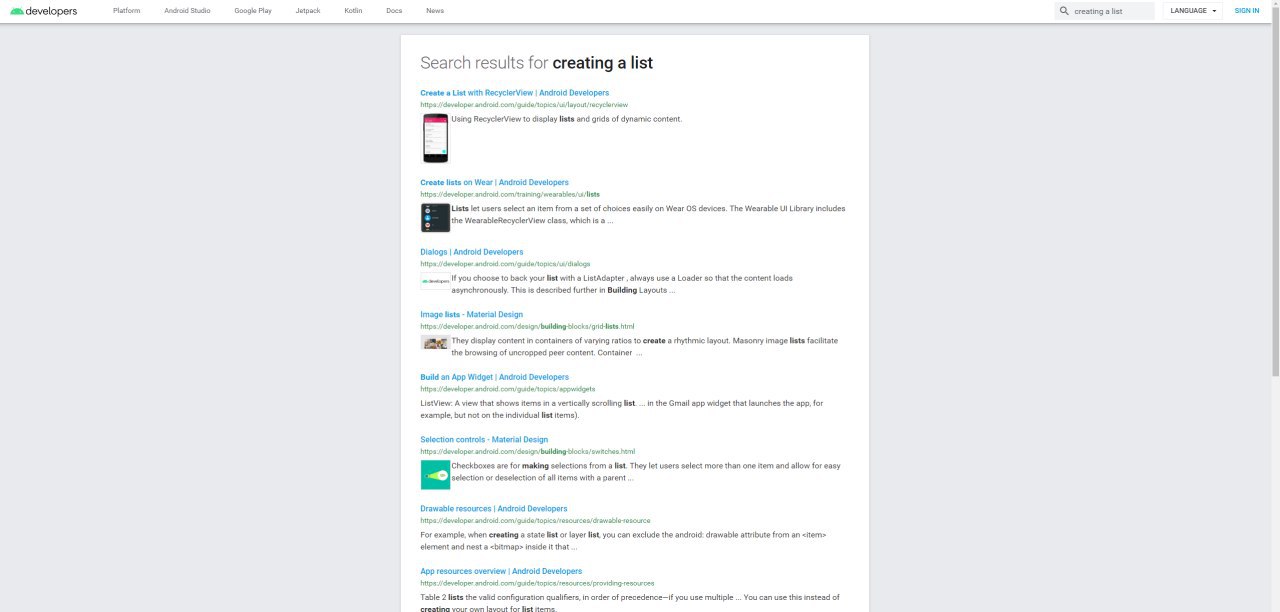
Task: Click the 'Search results for creating a list' heading
Action: [x=536, y=63]
